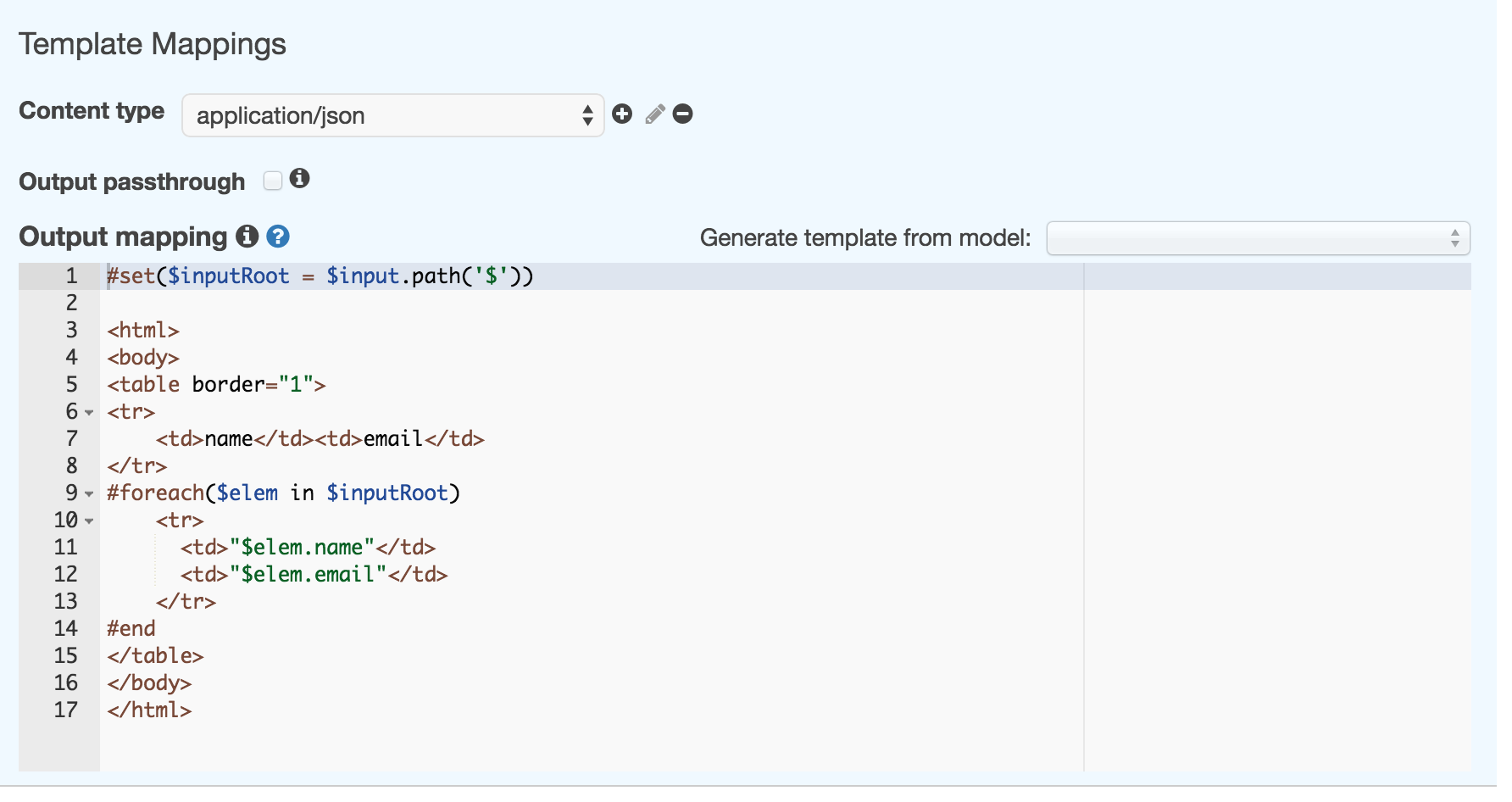Click the closing </html> tag line
This screenshot has height=802, width=1512.
pyautogui.click(x=149, y=710)
